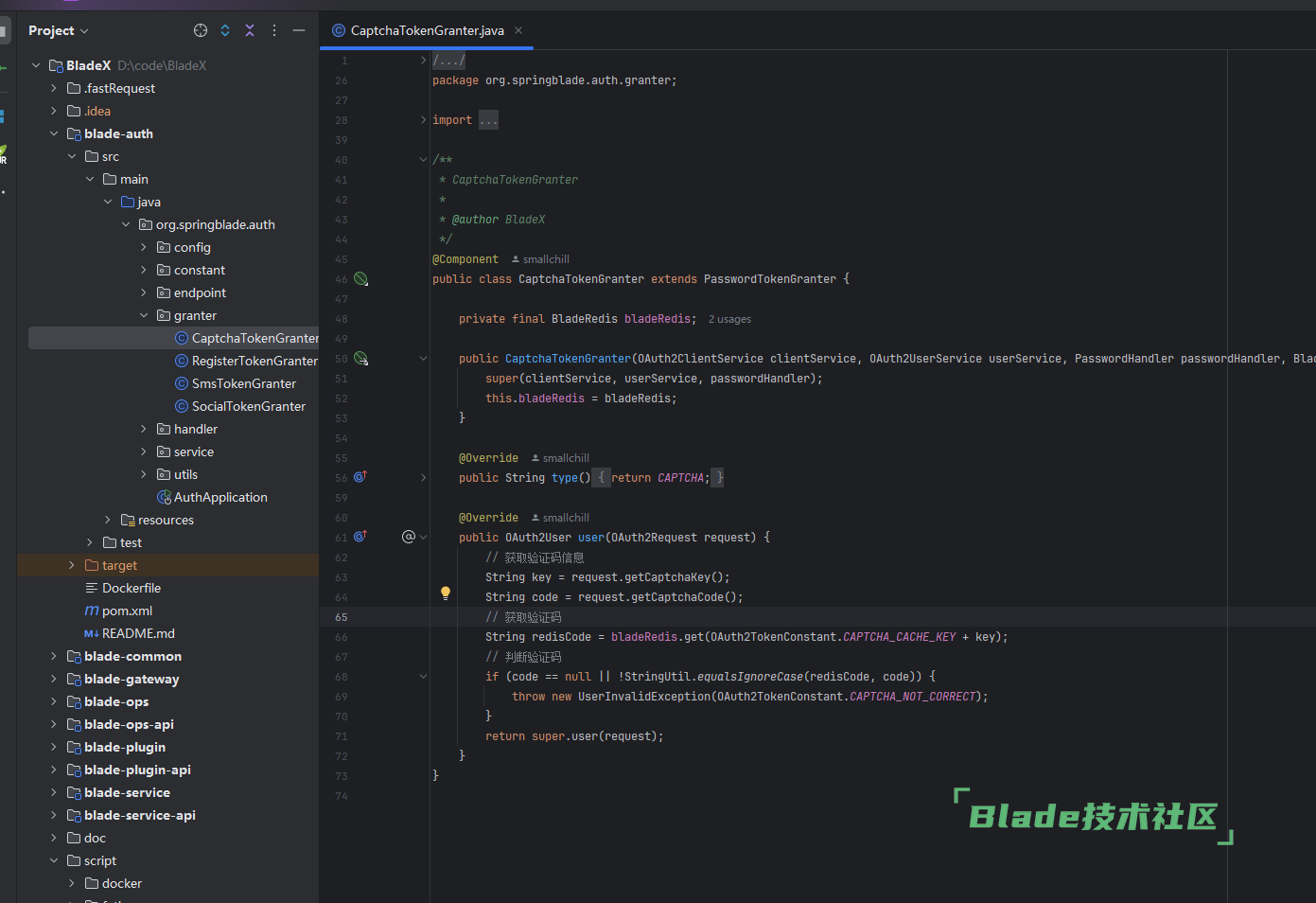This screenshot has height=903, width=1316.
Task: Click the Select Opened File target icon
Action: [x=201, y=30]
